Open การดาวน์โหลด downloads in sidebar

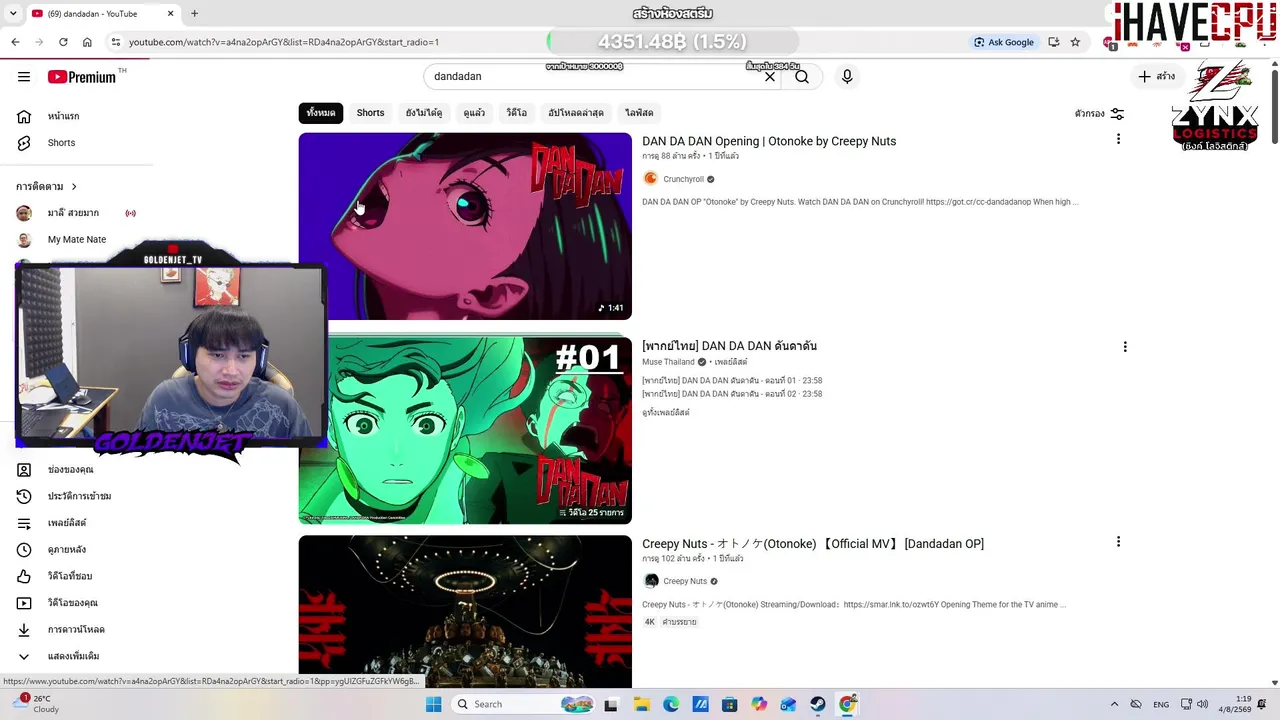[76, 630]
